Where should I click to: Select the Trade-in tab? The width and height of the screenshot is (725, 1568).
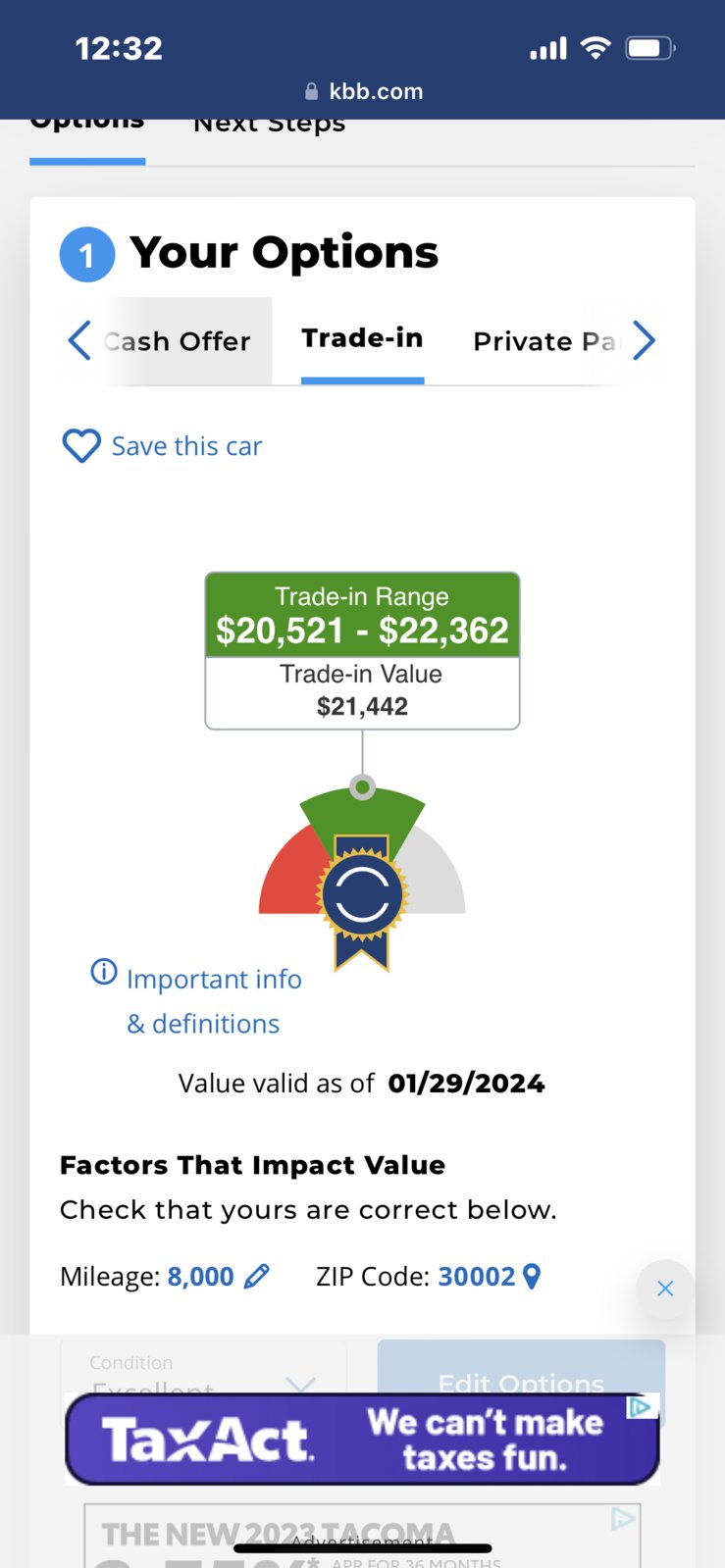click(x=362, y=339)
